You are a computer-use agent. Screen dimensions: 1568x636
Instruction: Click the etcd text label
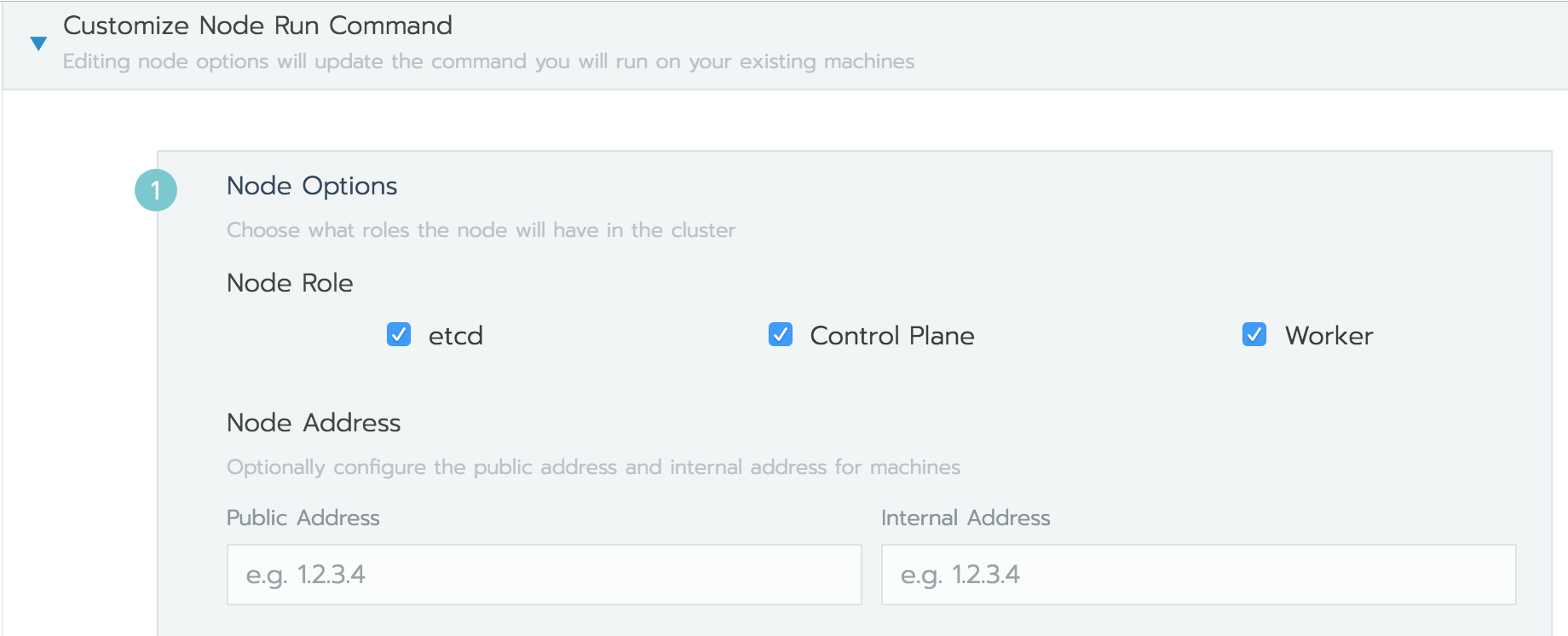(455, 336)
